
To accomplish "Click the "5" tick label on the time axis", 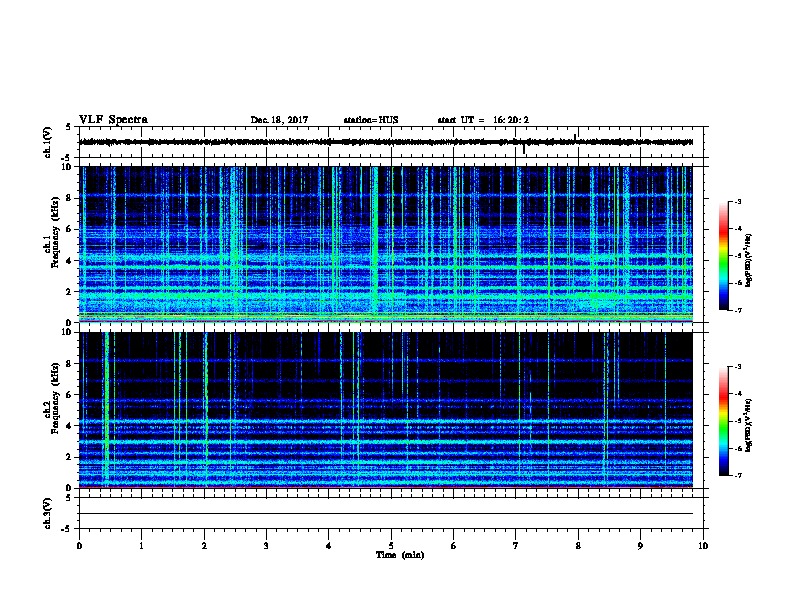I will coord(391,546).
